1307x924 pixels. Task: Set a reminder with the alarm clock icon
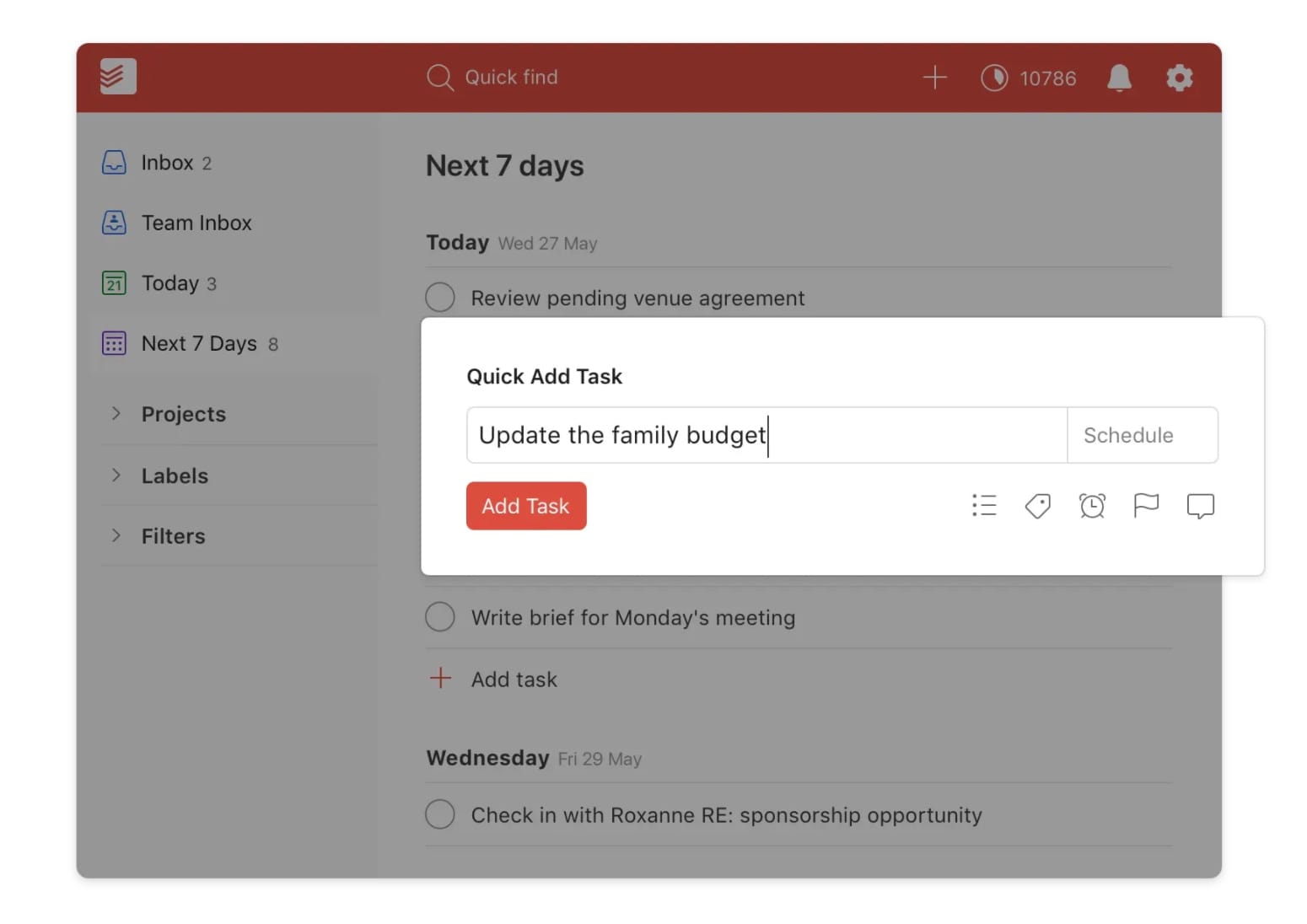click(x=1092, y=506)
